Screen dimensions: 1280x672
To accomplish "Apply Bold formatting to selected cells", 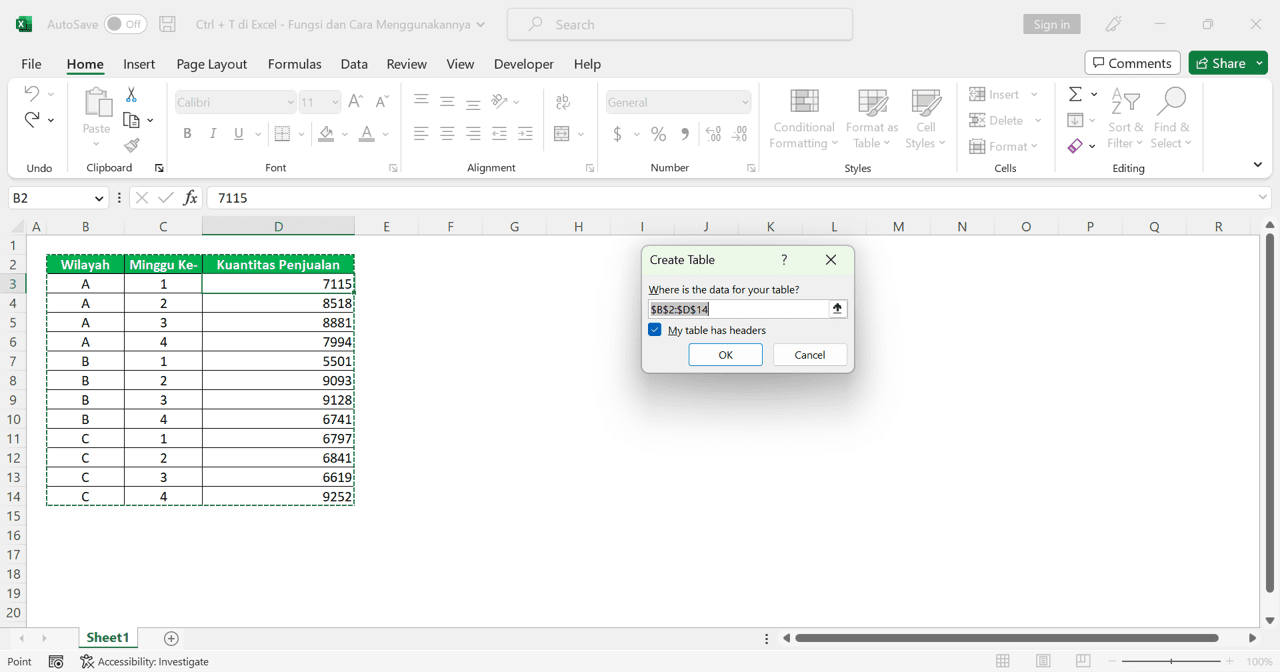I will click(x=187, y=133).
